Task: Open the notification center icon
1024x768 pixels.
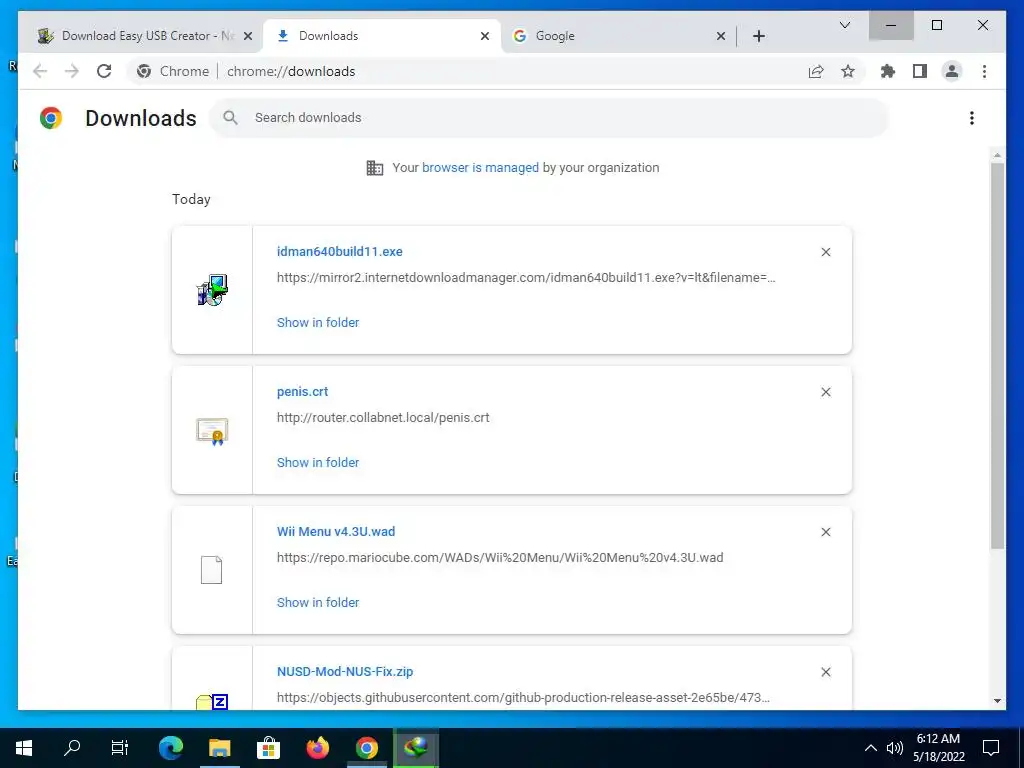Action: point(991,748)
